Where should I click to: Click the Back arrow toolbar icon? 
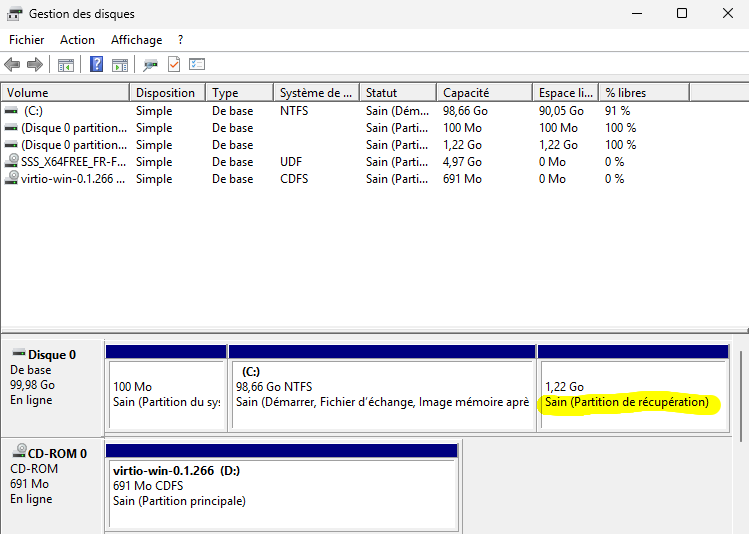[12, 65]
